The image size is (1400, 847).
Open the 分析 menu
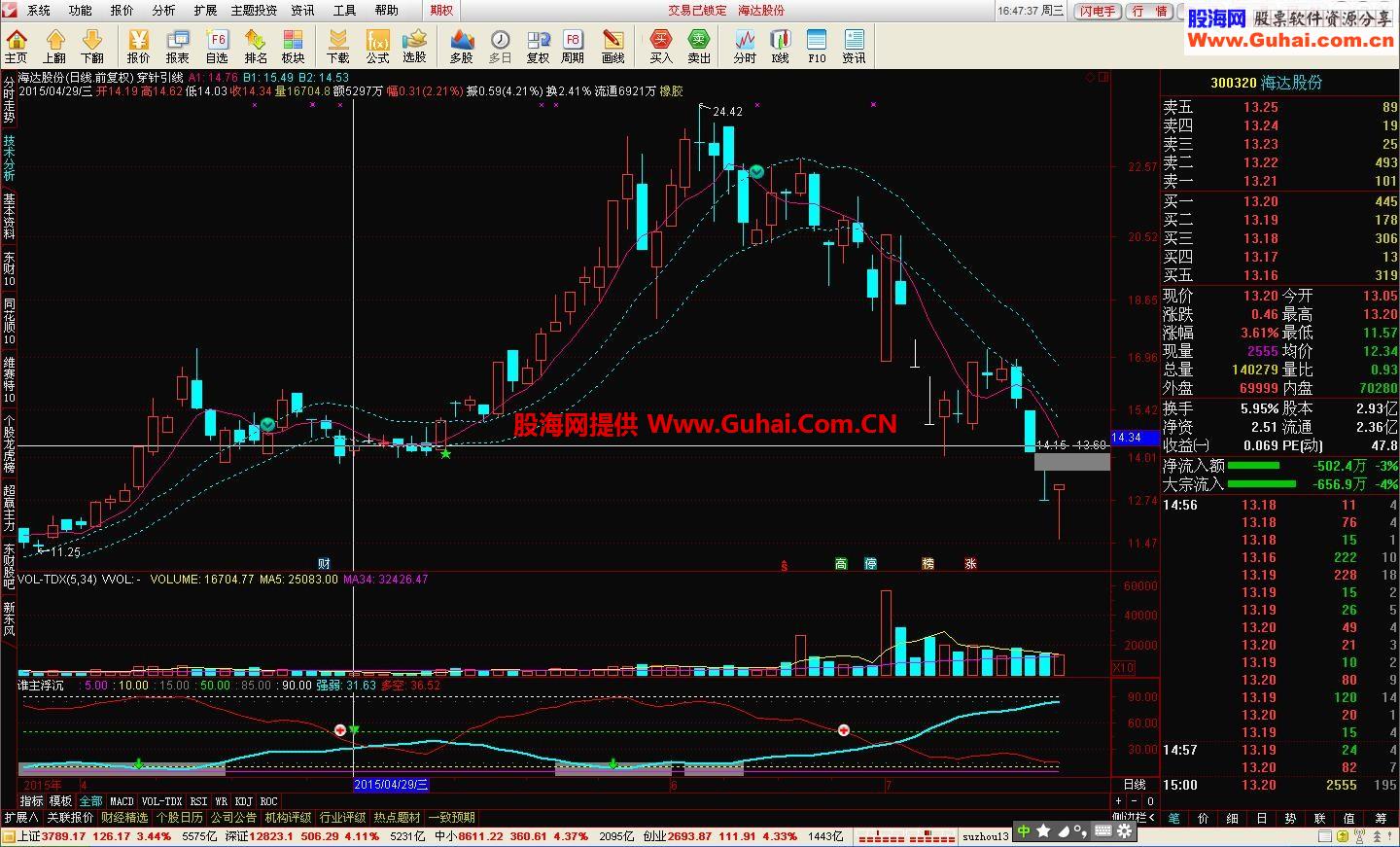163,10
